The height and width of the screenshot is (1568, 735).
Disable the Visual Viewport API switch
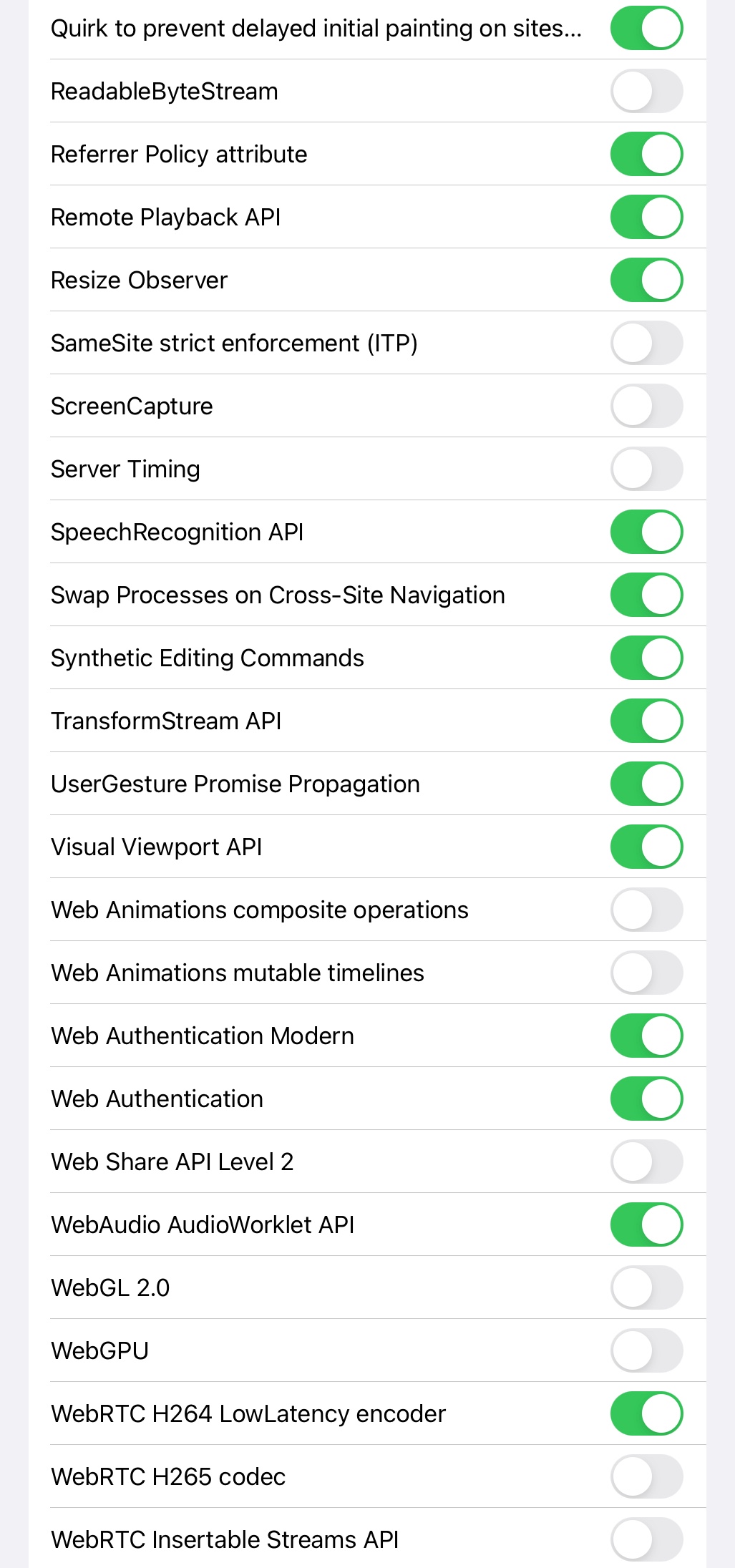[646, 847]
